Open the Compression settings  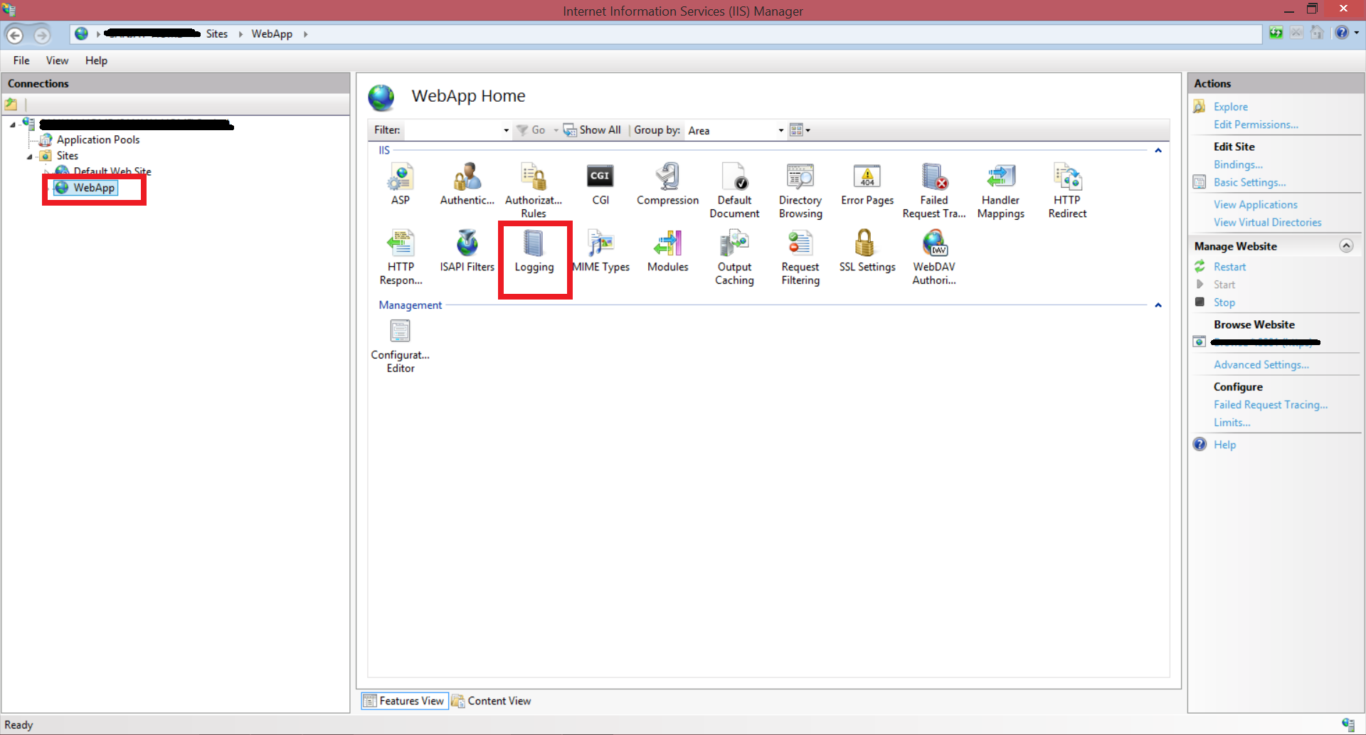coord(667,185)
